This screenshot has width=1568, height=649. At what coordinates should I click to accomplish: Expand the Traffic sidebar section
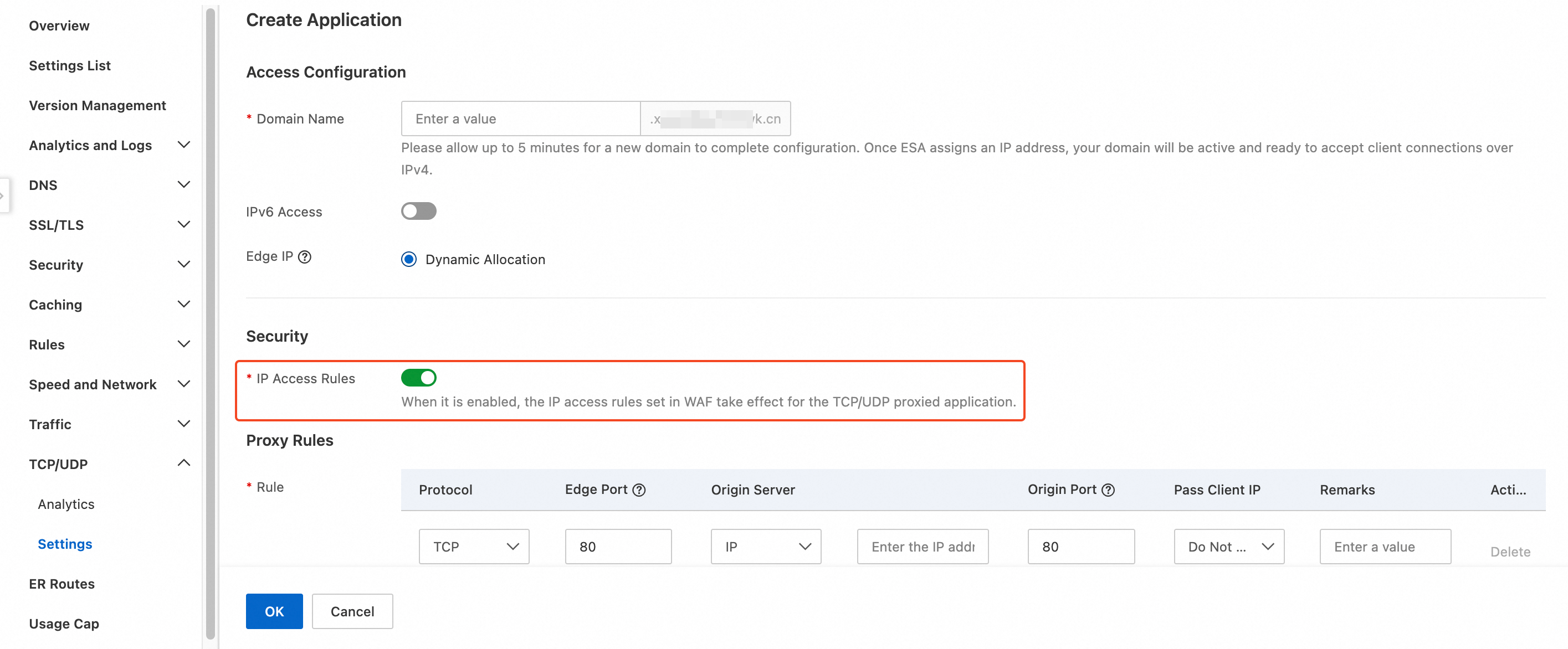(183, 424)
